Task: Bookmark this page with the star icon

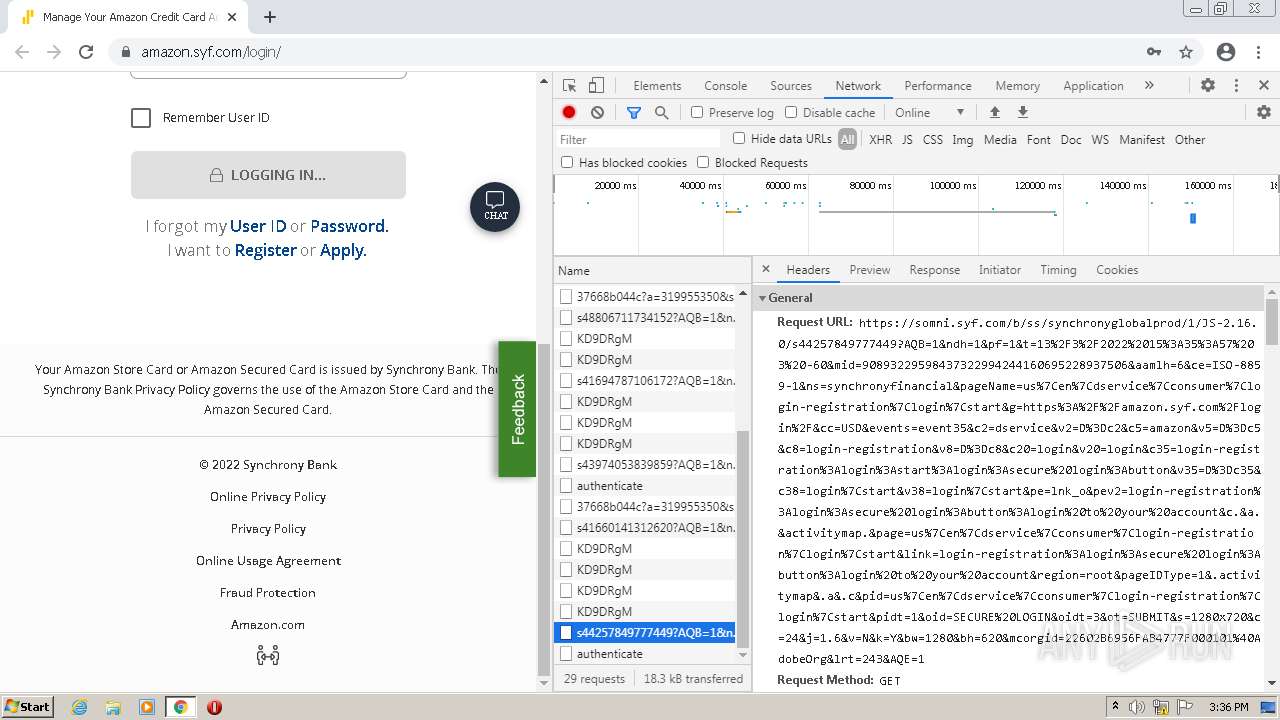Action: point(1186,52)
